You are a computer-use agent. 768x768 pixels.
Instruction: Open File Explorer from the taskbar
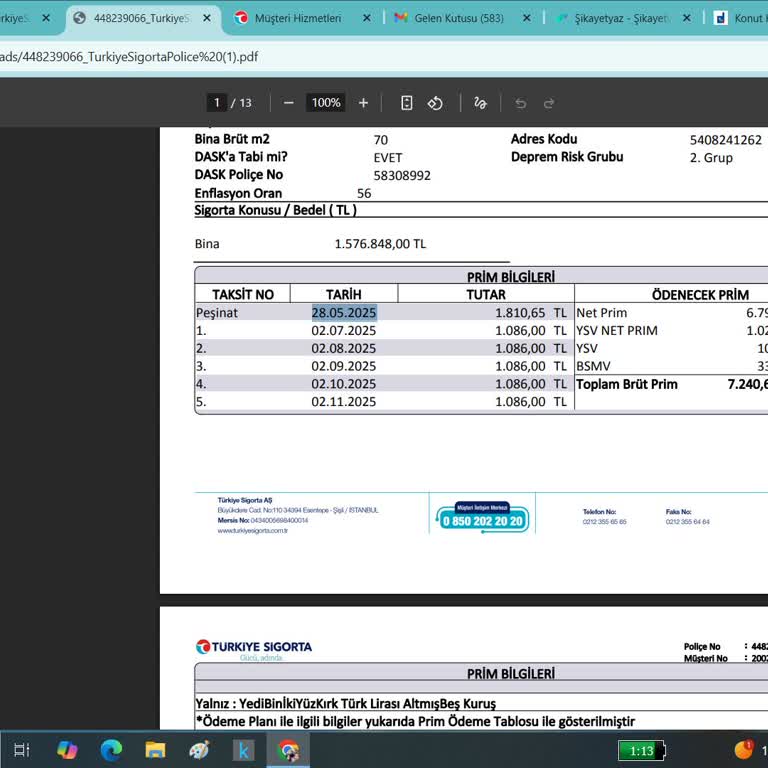[x=155, y=749]
